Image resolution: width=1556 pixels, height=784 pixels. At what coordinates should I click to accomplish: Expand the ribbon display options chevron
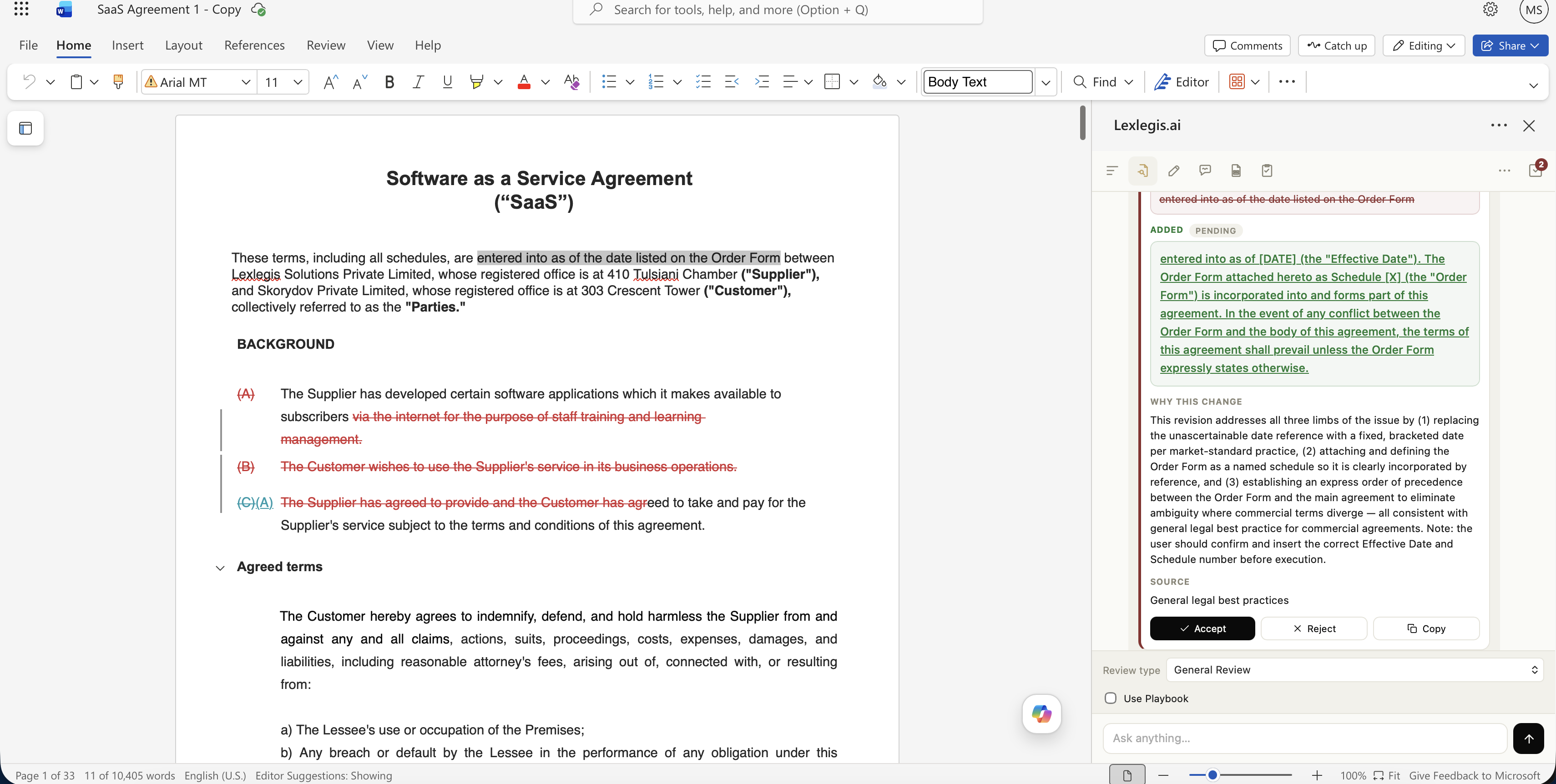coord(1533,85)
